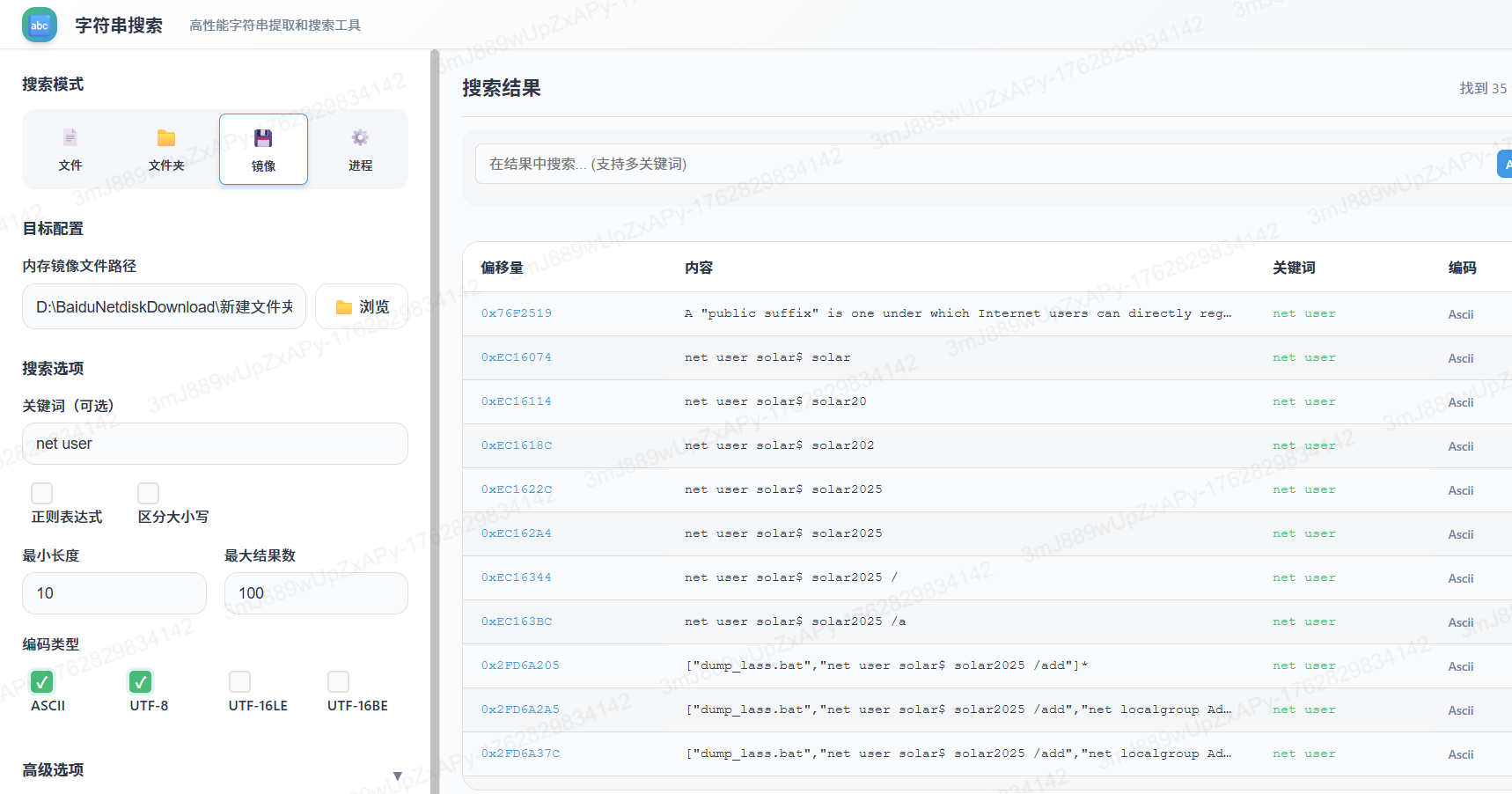Enable the 区分大小写 checkbox
This screenshot has height=794, width=1512.
click(149, 493)
